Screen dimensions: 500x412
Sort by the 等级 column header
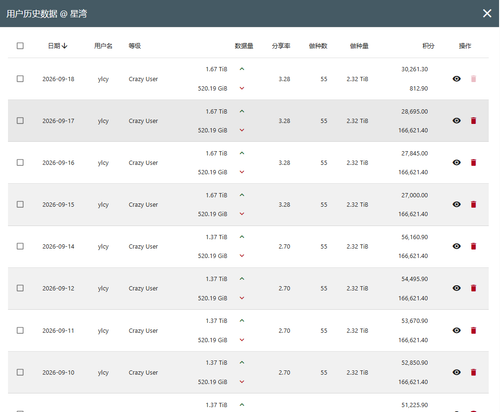point(135,46)
